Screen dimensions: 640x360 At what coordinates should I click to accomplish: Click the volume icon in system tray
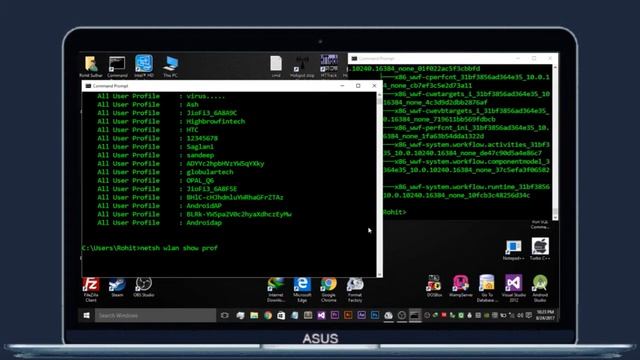click(520, 316)
